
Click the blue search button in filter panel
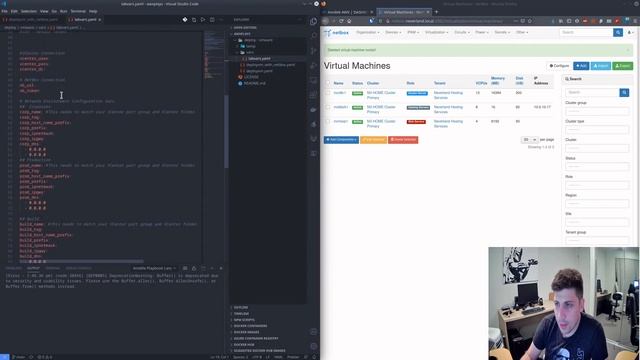tap(624, 93)
